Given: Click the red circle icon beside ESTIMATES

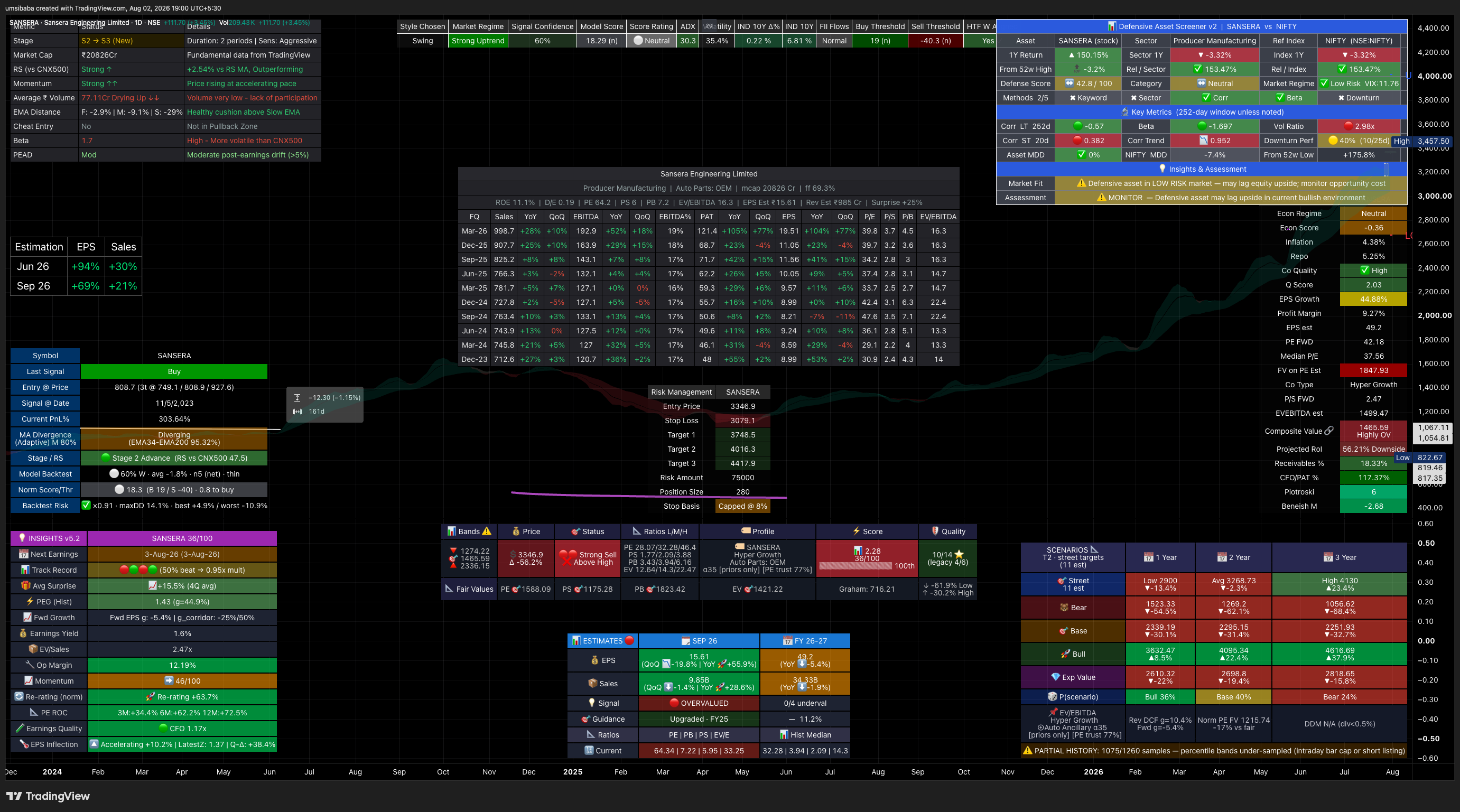Looking at the screenshot, I should tap(629, 640).
